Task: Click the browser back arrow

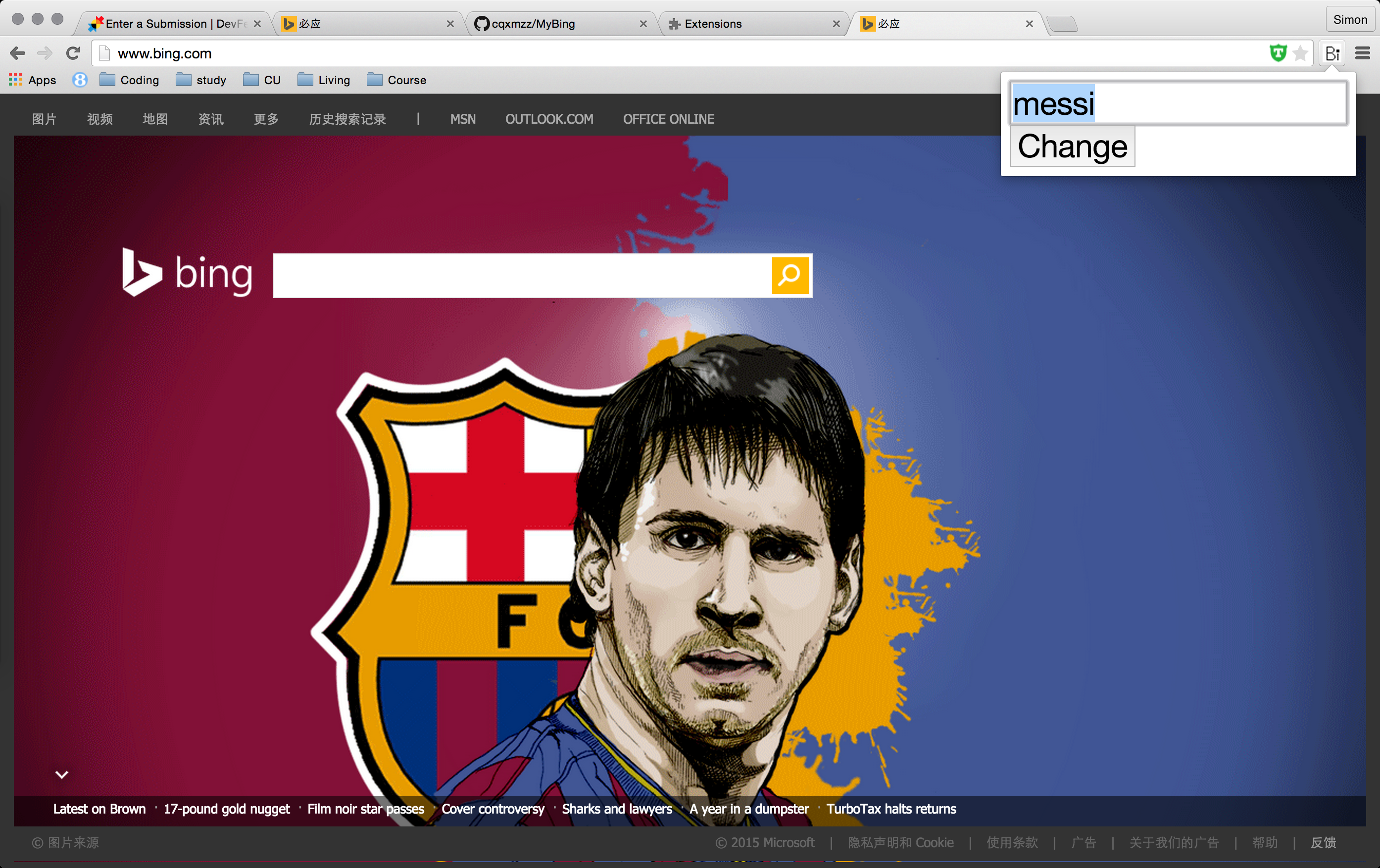Action: pos(18,53)
